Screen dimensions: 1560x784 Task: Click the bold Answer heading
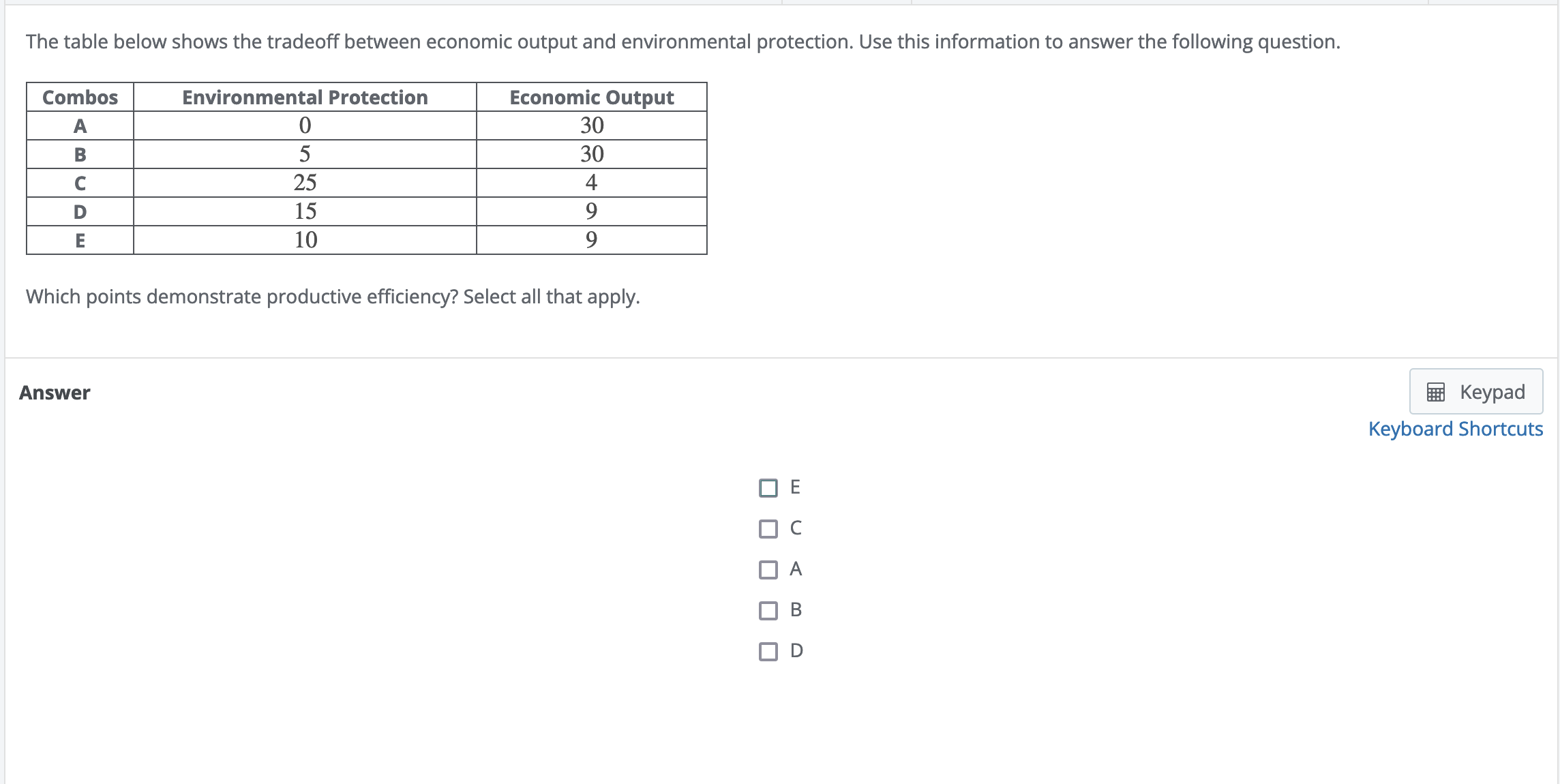click(x=55, y=393)
